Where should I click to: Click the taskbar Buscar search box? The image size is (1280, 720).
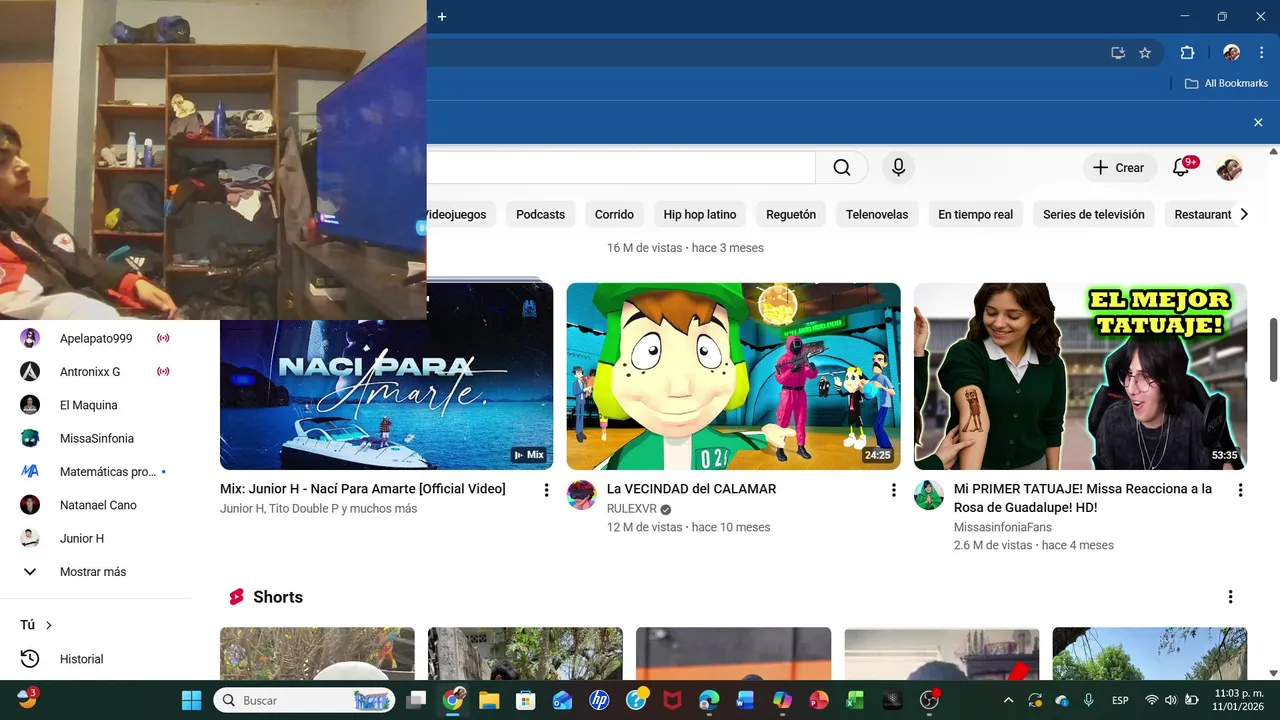click(x=304, y=700)
